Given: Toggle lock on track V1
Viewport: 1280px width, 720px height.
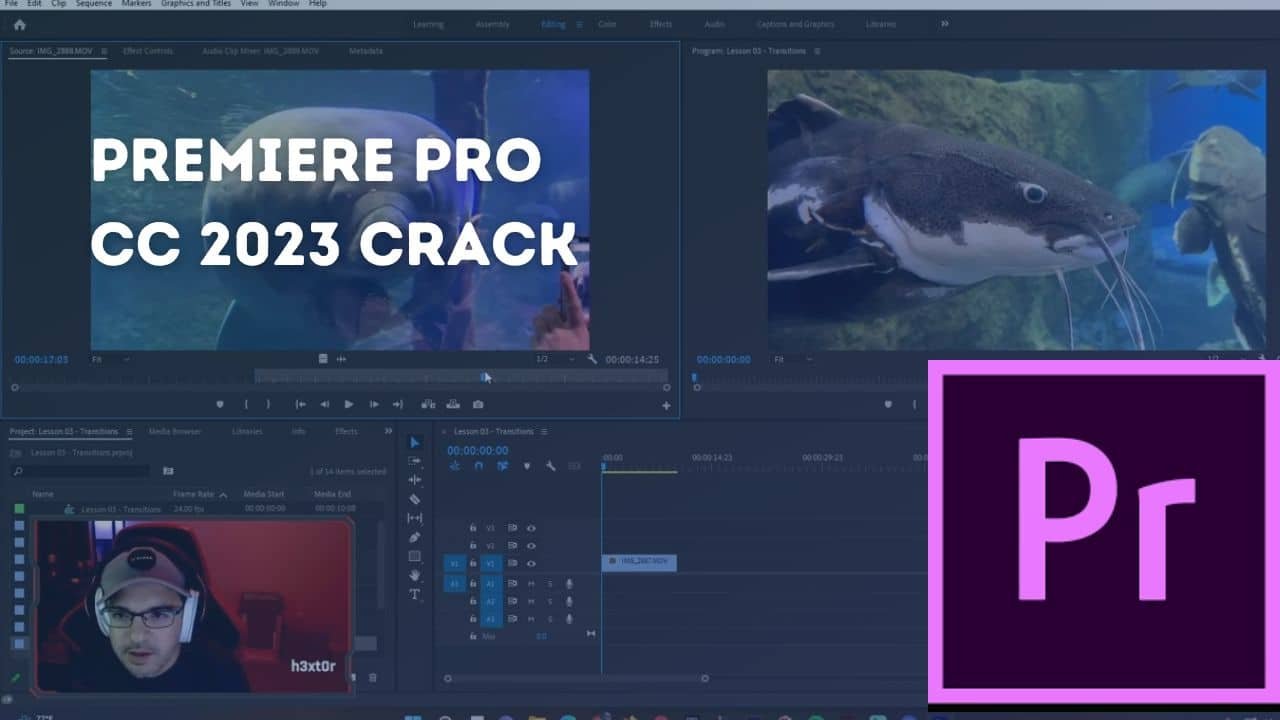Looking at the screenshot, I should pyautogui.click(x=473, y=563).
